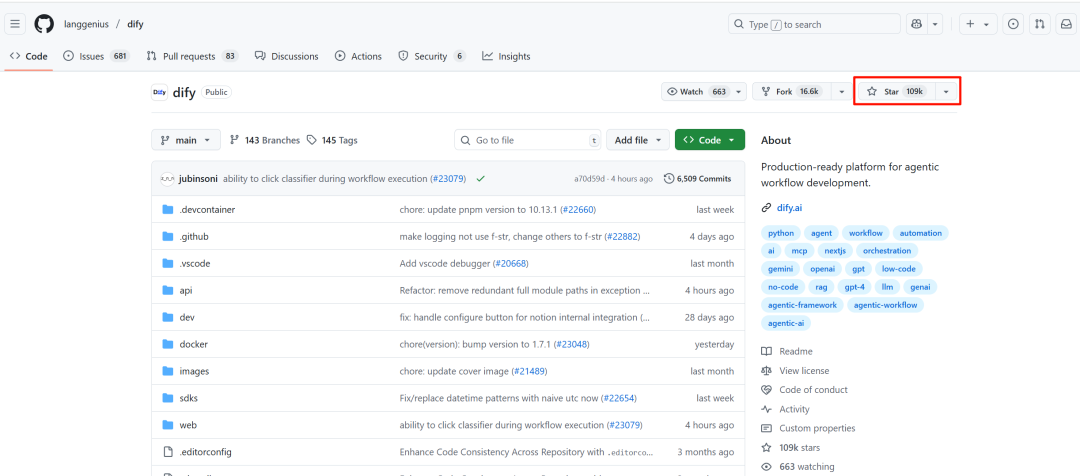Click the .github folder icon
This screenshot has height=476, width=1080.
(167, 236)
